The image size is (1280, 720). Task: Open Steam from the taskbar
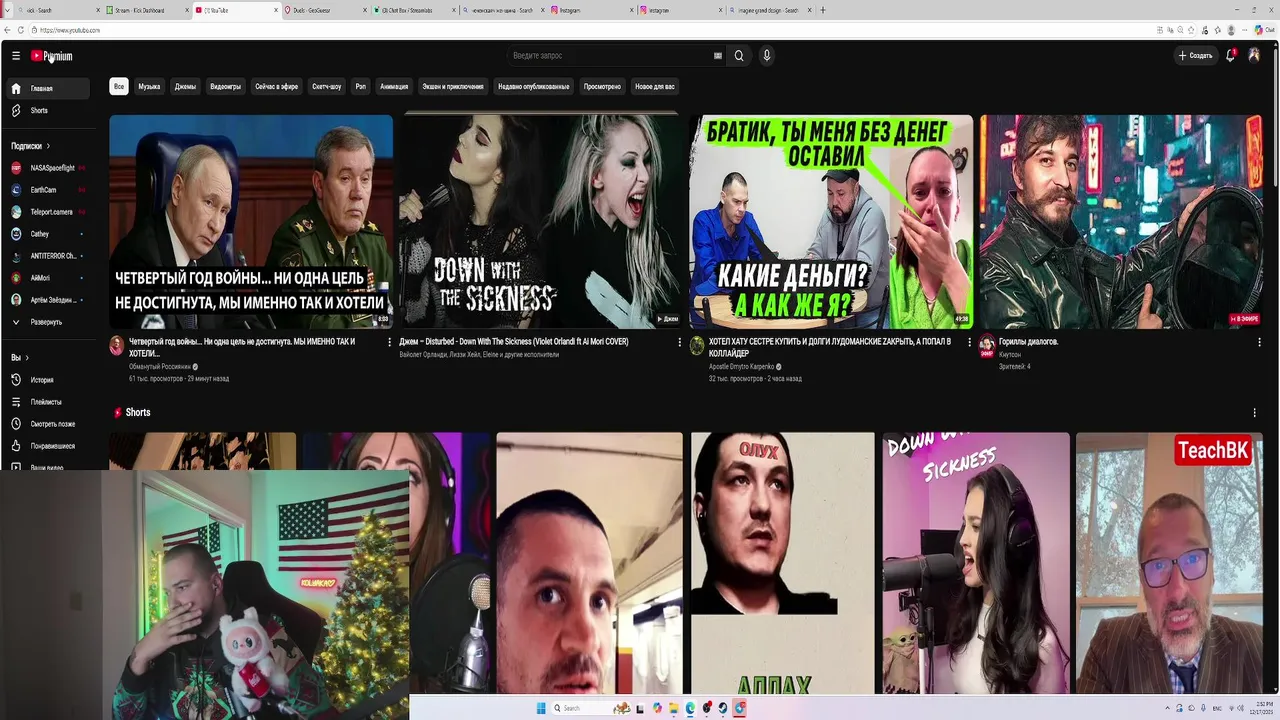723,708
